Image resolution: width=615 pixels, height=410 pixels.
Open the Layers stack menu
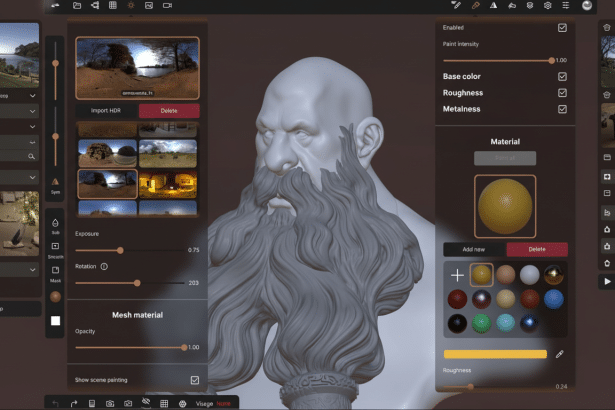tap(530, 5)
